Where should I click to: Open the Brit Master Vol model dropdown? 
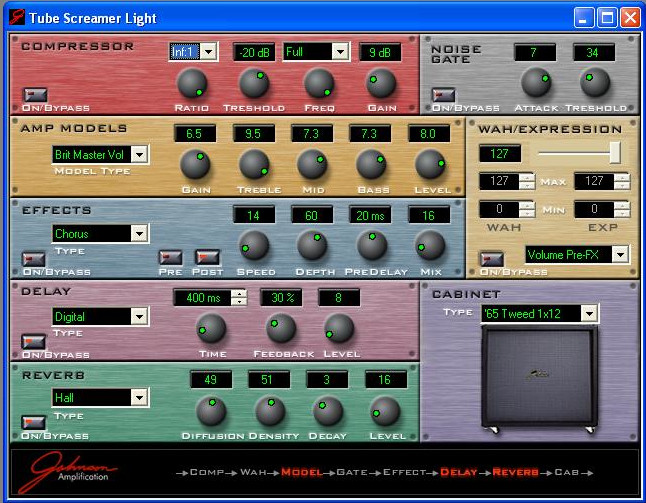140,155
